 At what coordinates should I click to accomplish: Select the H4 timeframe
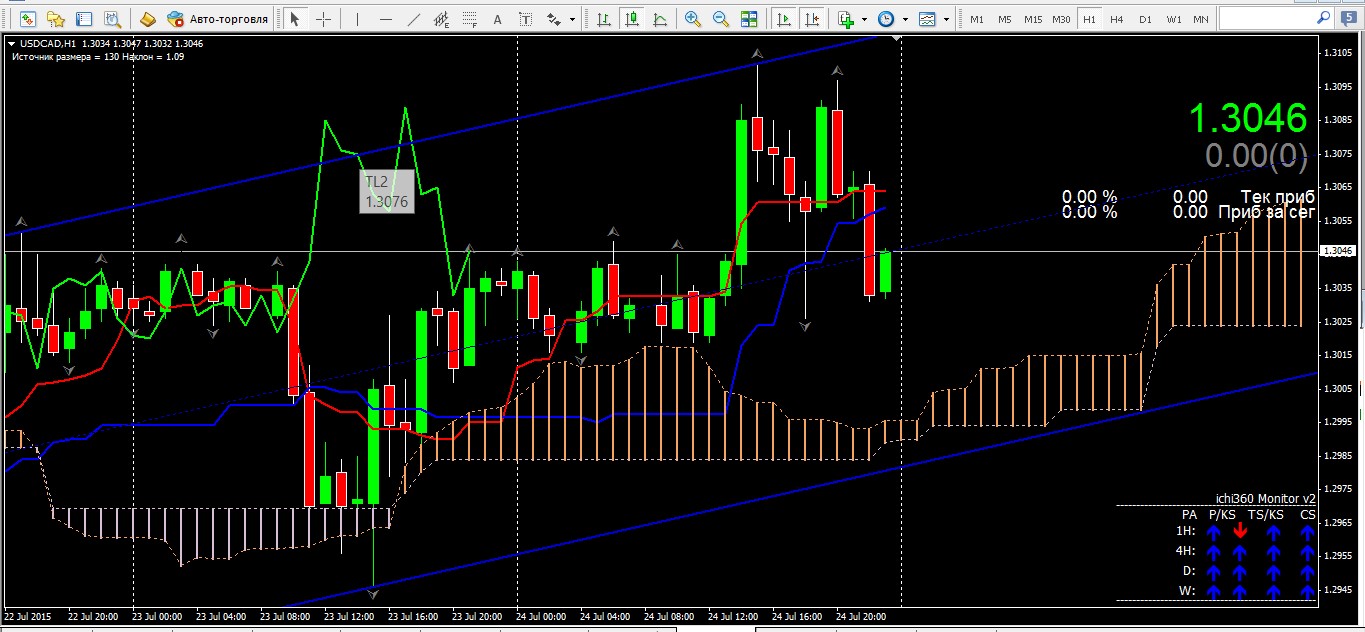(x=1117, y=19)
